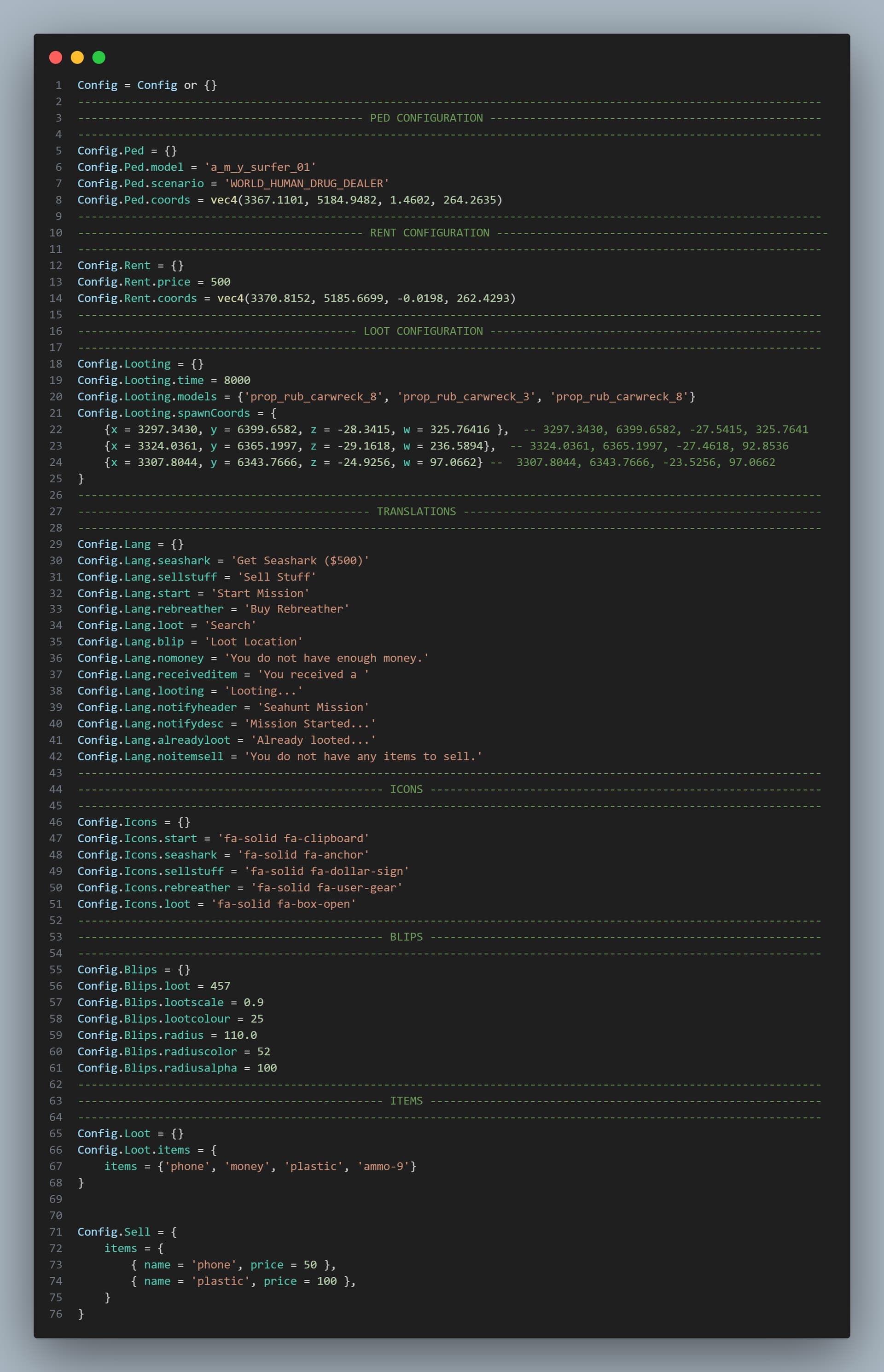
Task: Click the 'WORLD_HUMAN_DRUG_DEALER' scenario string
Action: [x=307, y=184]
